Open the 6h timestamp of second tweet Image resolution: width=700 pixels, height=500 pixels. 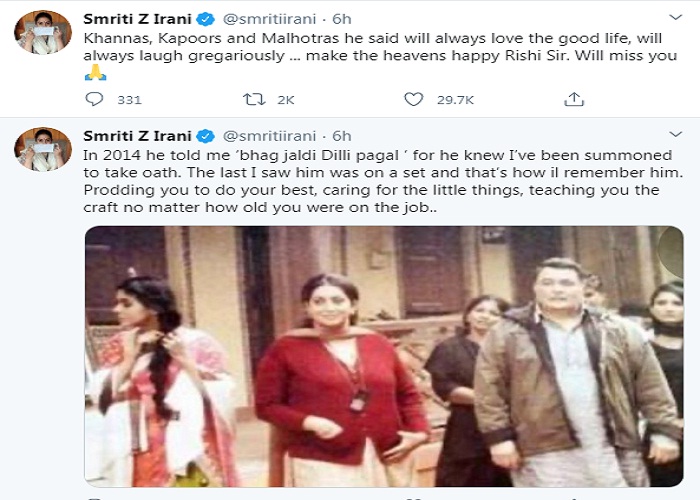341,135
